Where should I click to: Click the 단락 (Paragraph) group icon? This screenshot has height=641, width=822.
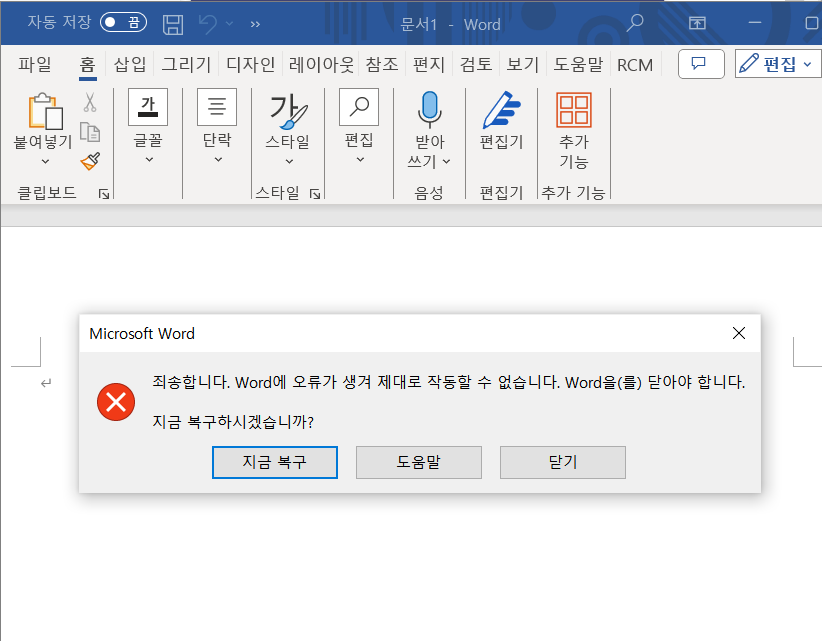click(x=217, y=107)
